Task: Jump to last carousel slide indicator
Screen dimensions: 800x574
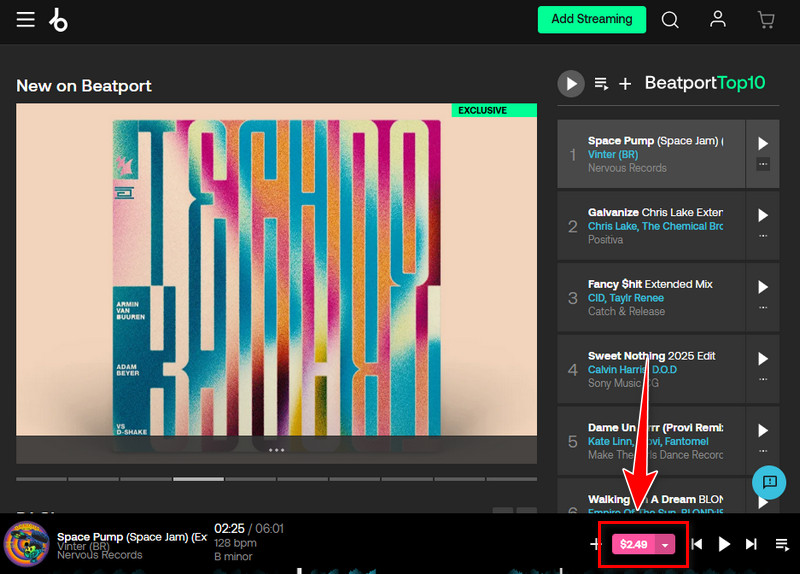Action: 512,479
